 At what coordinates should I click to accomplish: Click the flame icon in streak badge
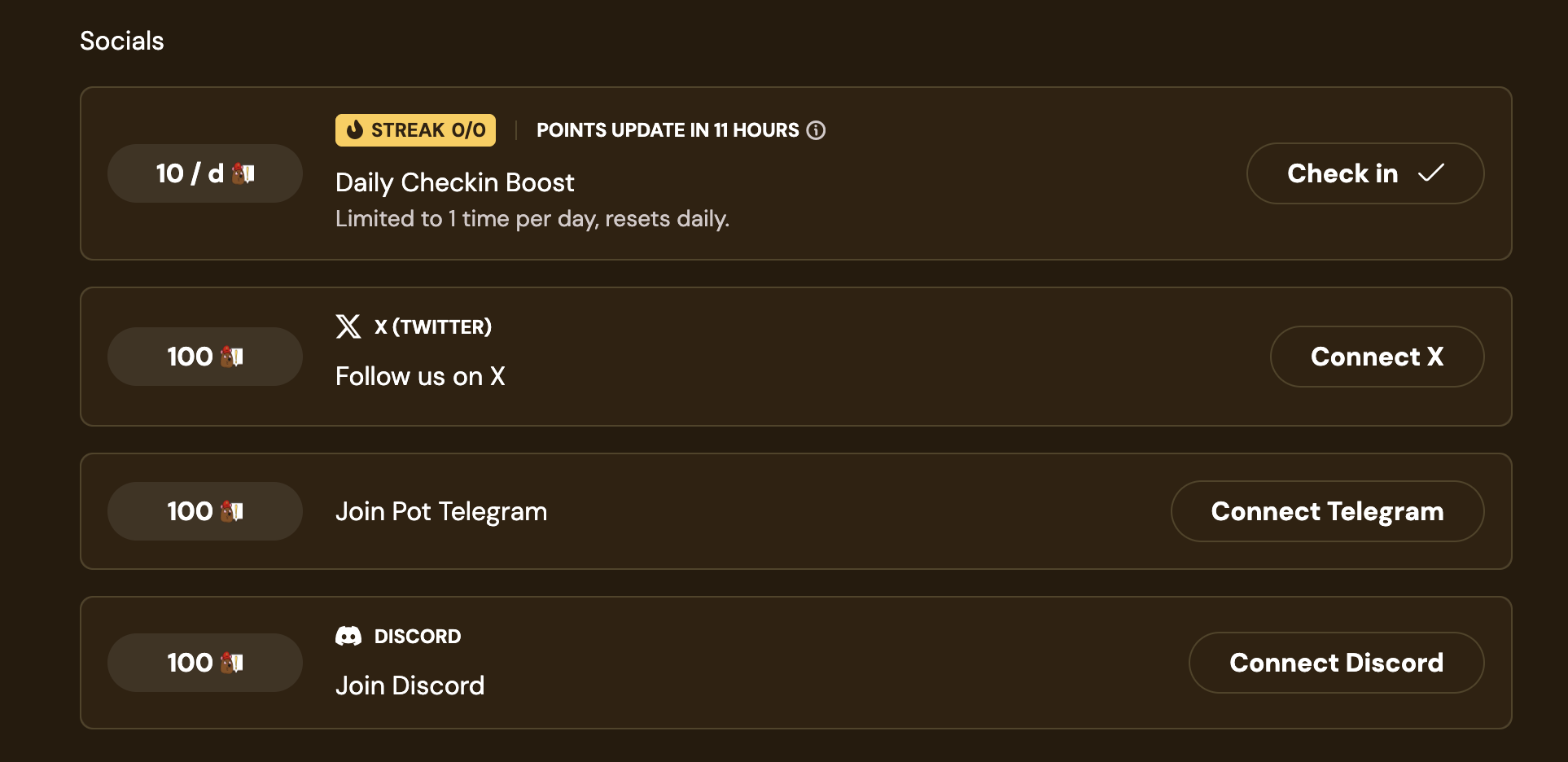[x=354, y=130]
